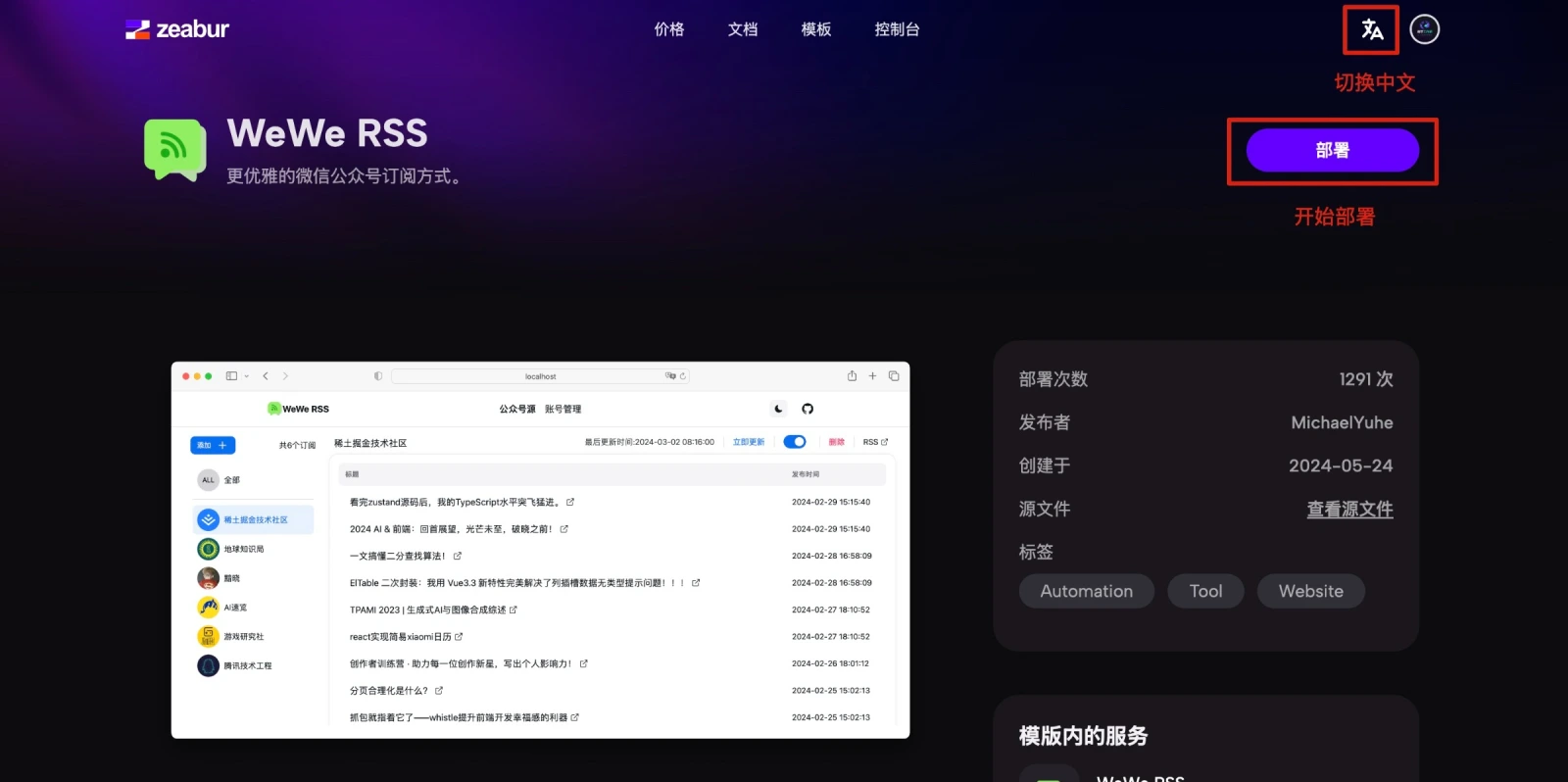Screen dimensions: 1568x782
Task: Click the 共6个订阅 subscription count
Action: coord(297,445)
